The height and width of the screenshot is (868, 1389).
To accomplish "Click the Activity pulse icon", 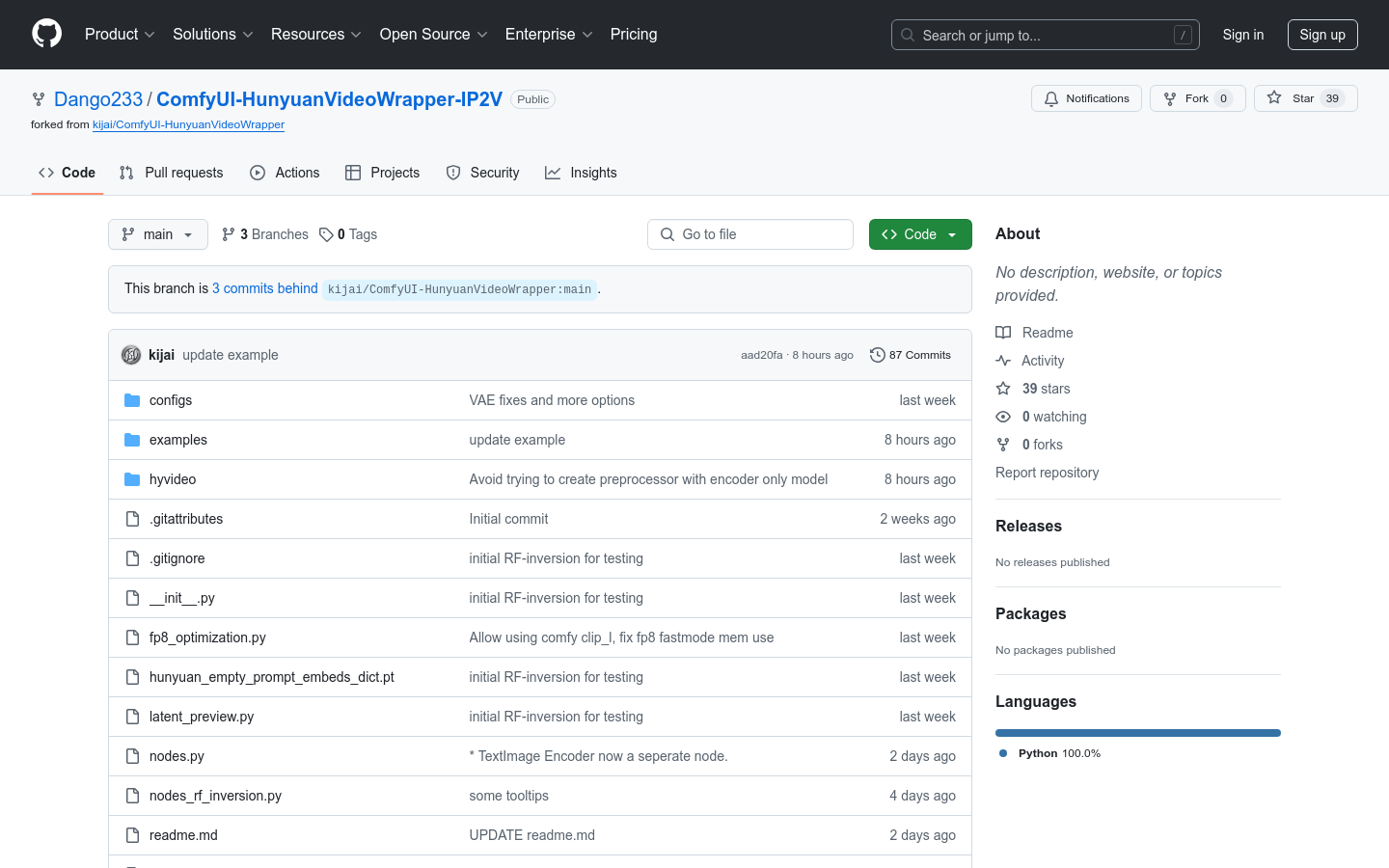I will [x=1003, y=361].
